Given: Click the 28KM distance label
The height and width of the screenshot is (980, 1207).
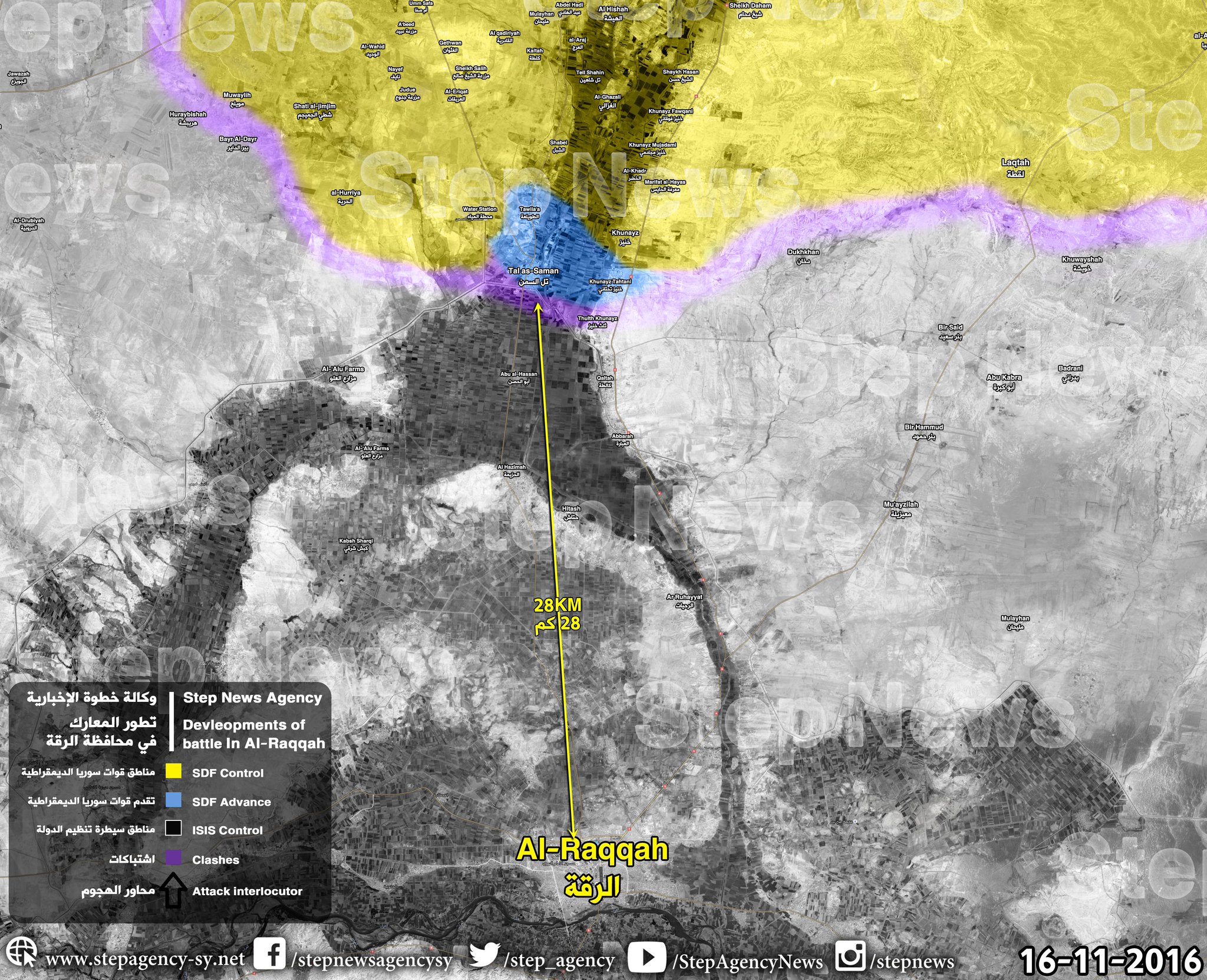Looking at the screenshot, I should pos(558,604).
